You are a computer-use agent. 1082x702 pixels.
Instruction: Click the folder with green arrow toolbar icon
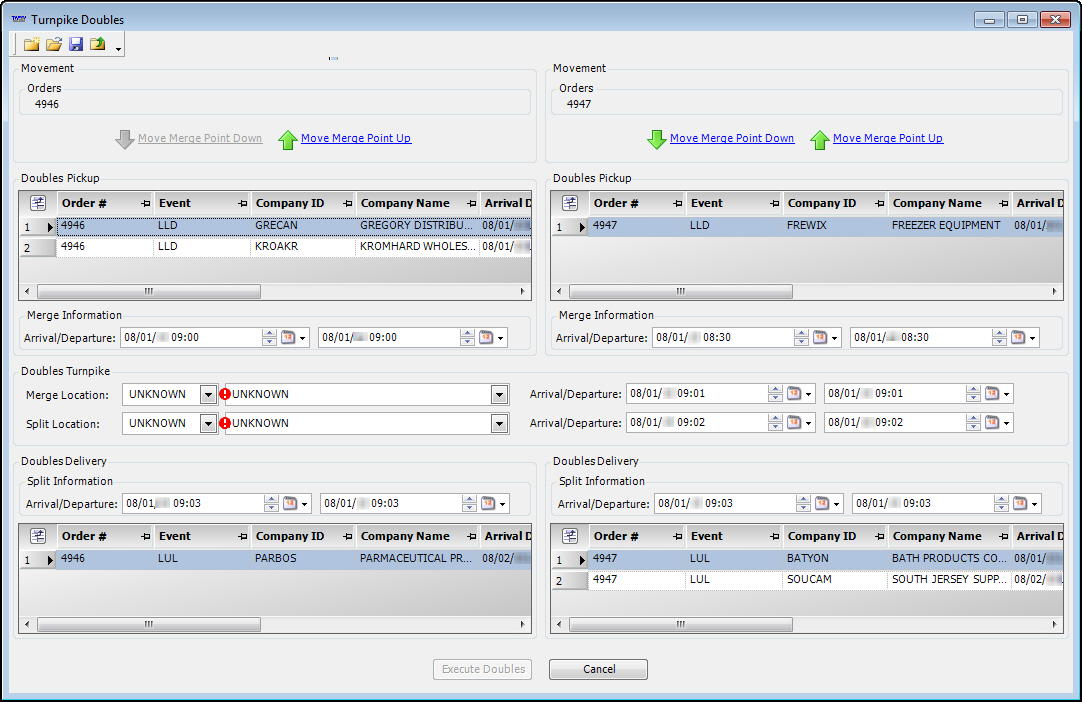[x=98, y=45]
